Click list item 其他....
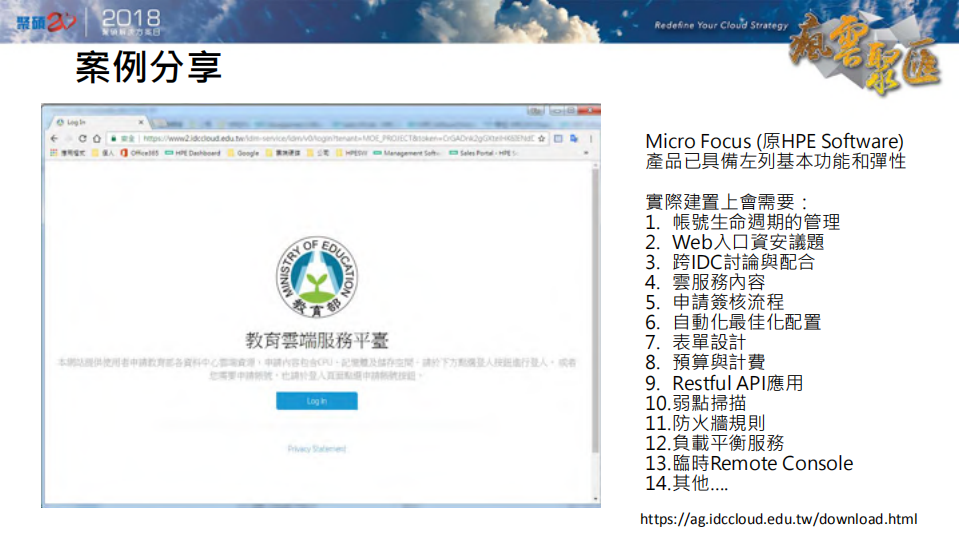The image size is (959, 539). pyautogui.click(x=700, y=483)
